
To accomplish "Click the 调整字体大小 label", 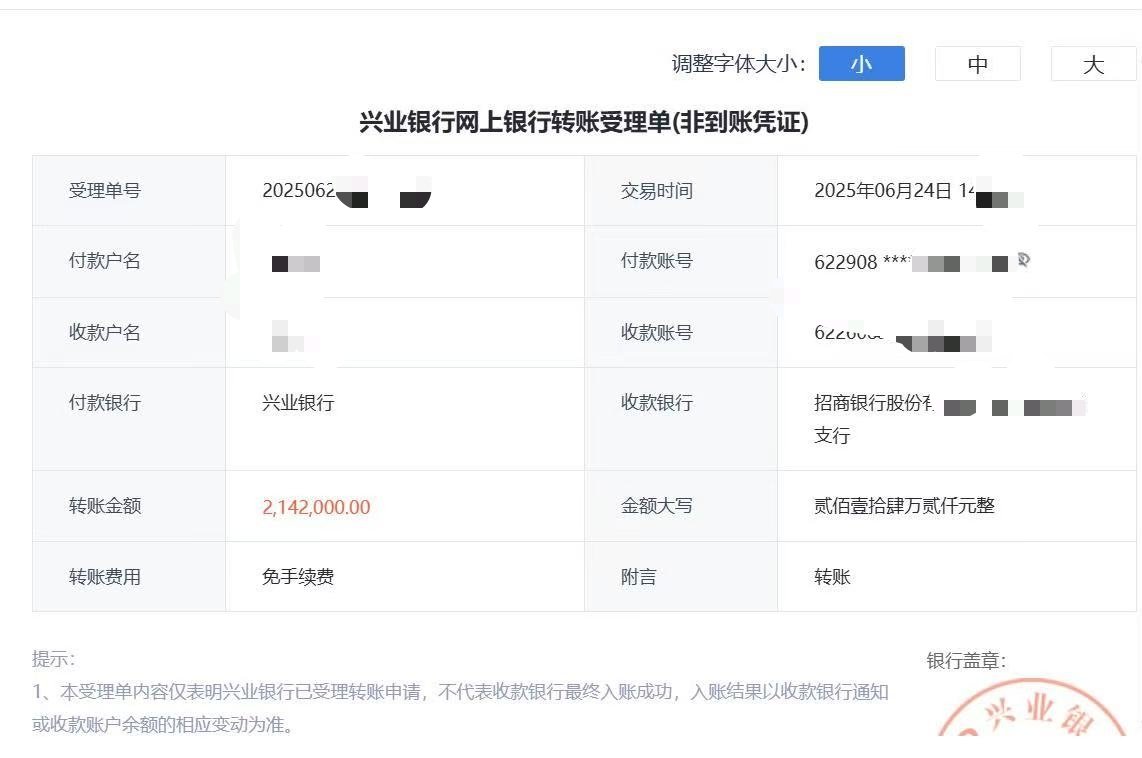I will click(x=738, y=63).
